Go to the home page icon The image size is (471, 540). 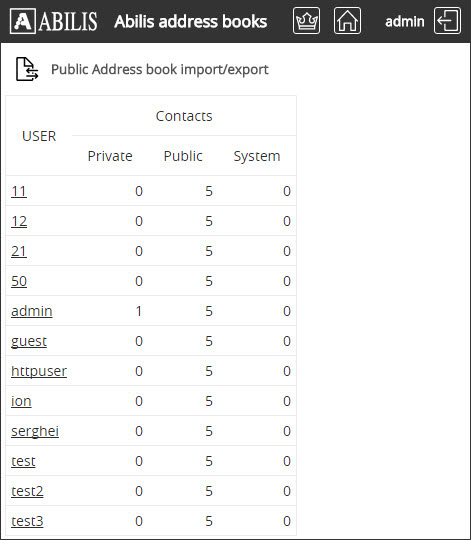[x=347, y=21]
